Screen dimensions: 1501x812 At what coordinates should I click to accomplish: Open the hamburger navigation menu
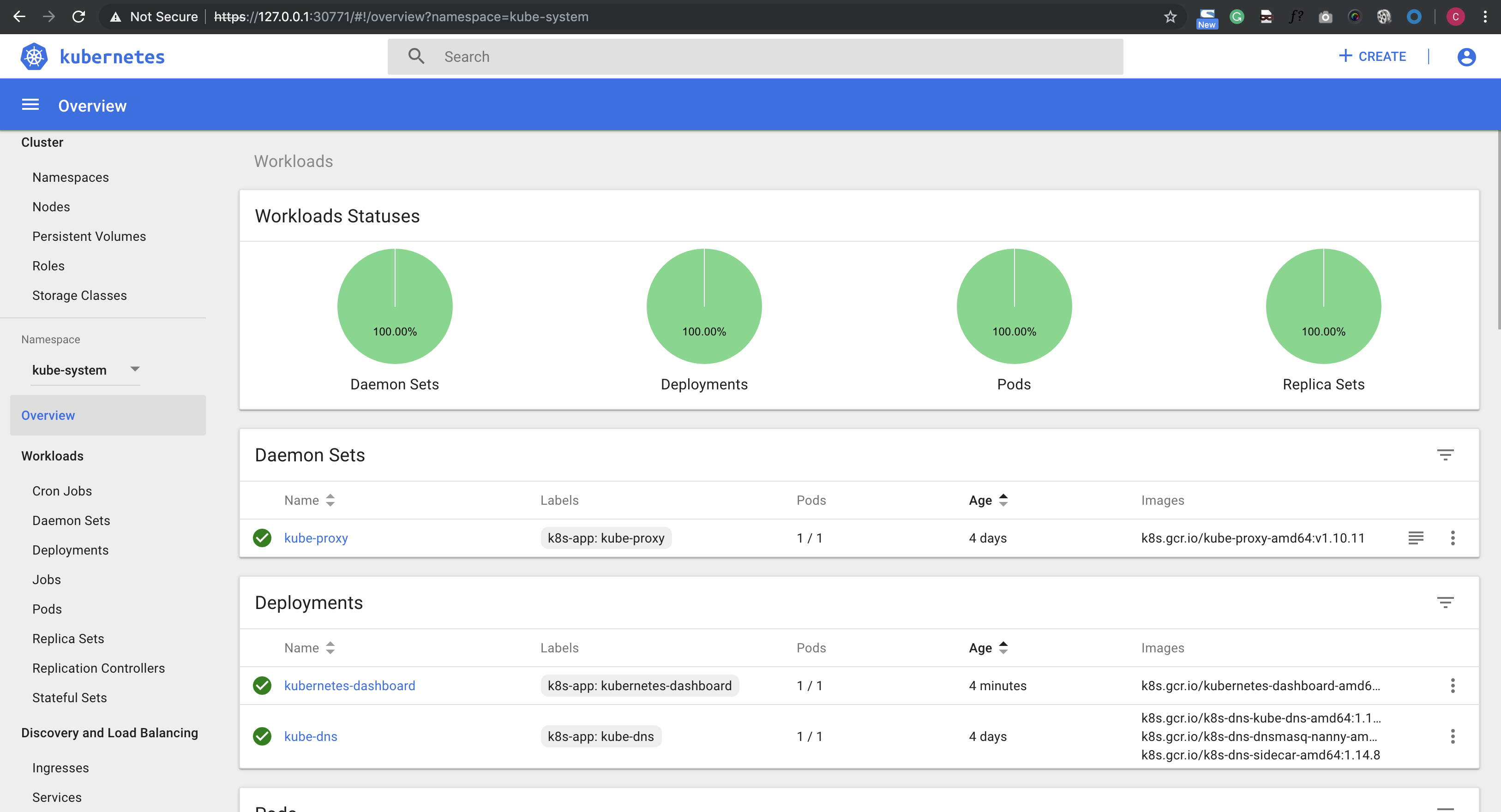click(30, 105)
